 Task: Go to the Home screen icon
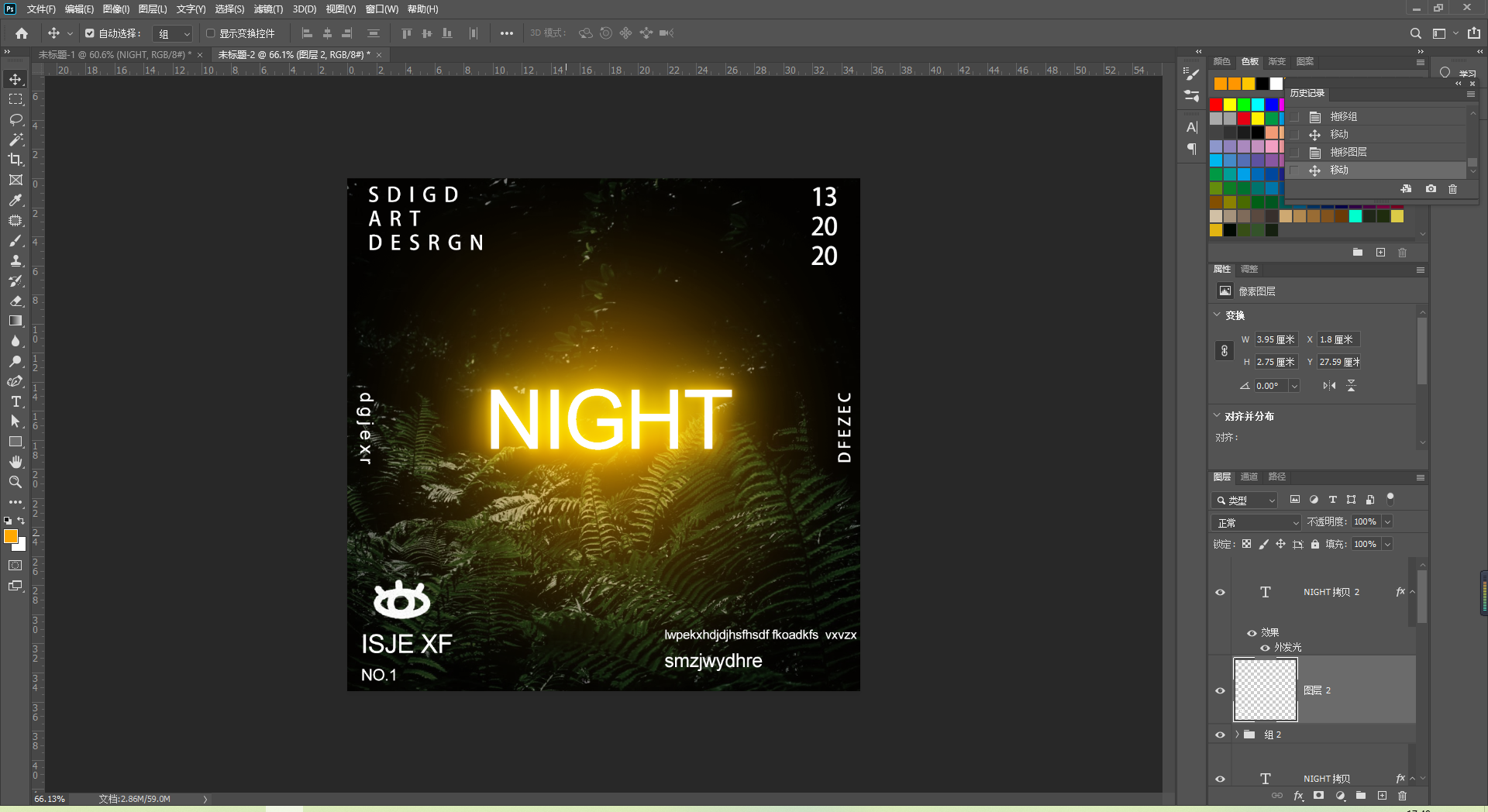tap(22, 33)
